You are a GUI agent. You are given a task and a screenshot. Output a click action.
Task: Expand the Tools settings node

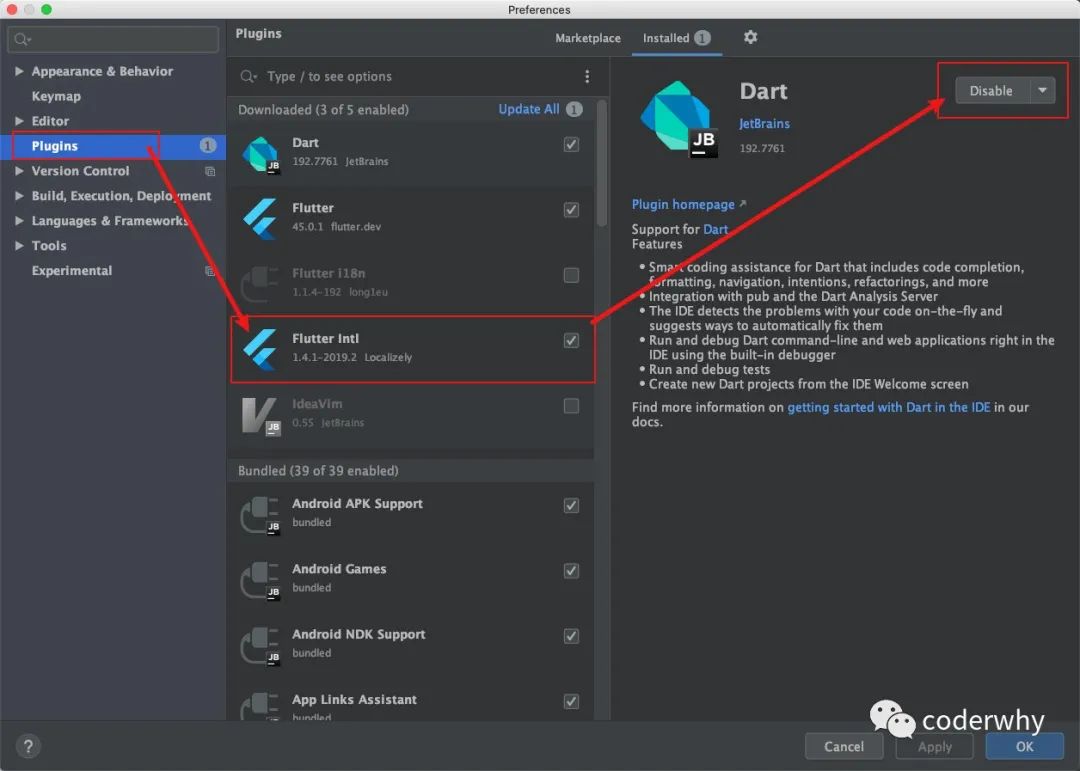click(x=19, y=245)
